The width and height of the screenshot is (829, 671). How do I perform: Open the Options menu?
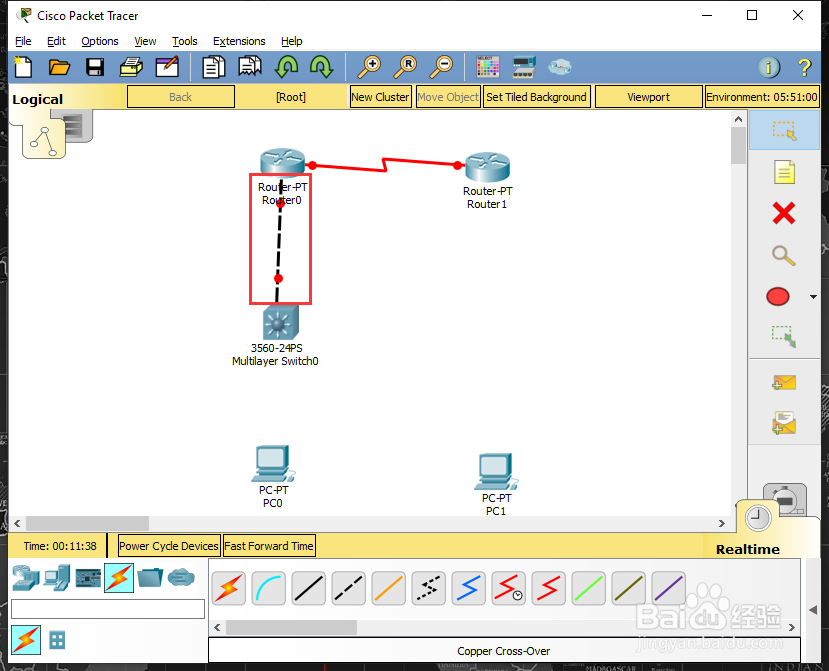[99, 41]
